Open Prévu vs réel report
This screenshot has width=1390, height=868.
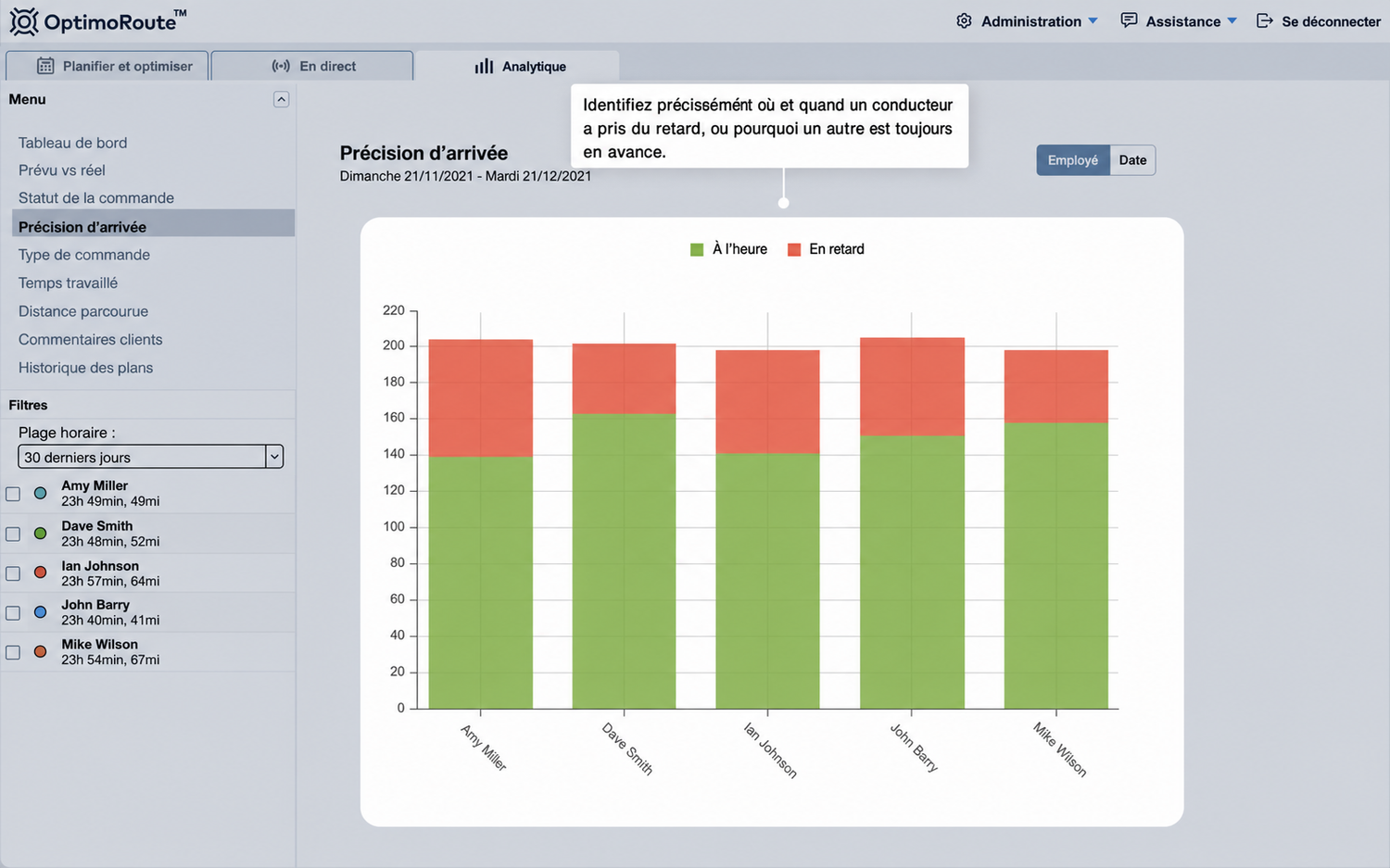click(62, 170)
